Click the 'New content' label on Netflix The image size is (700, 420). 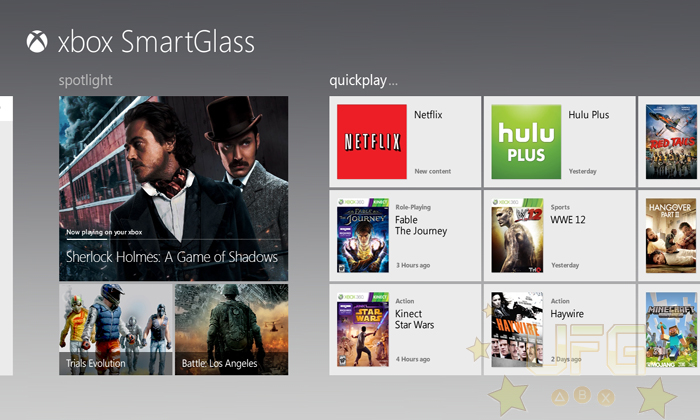(x=432, y=171)
